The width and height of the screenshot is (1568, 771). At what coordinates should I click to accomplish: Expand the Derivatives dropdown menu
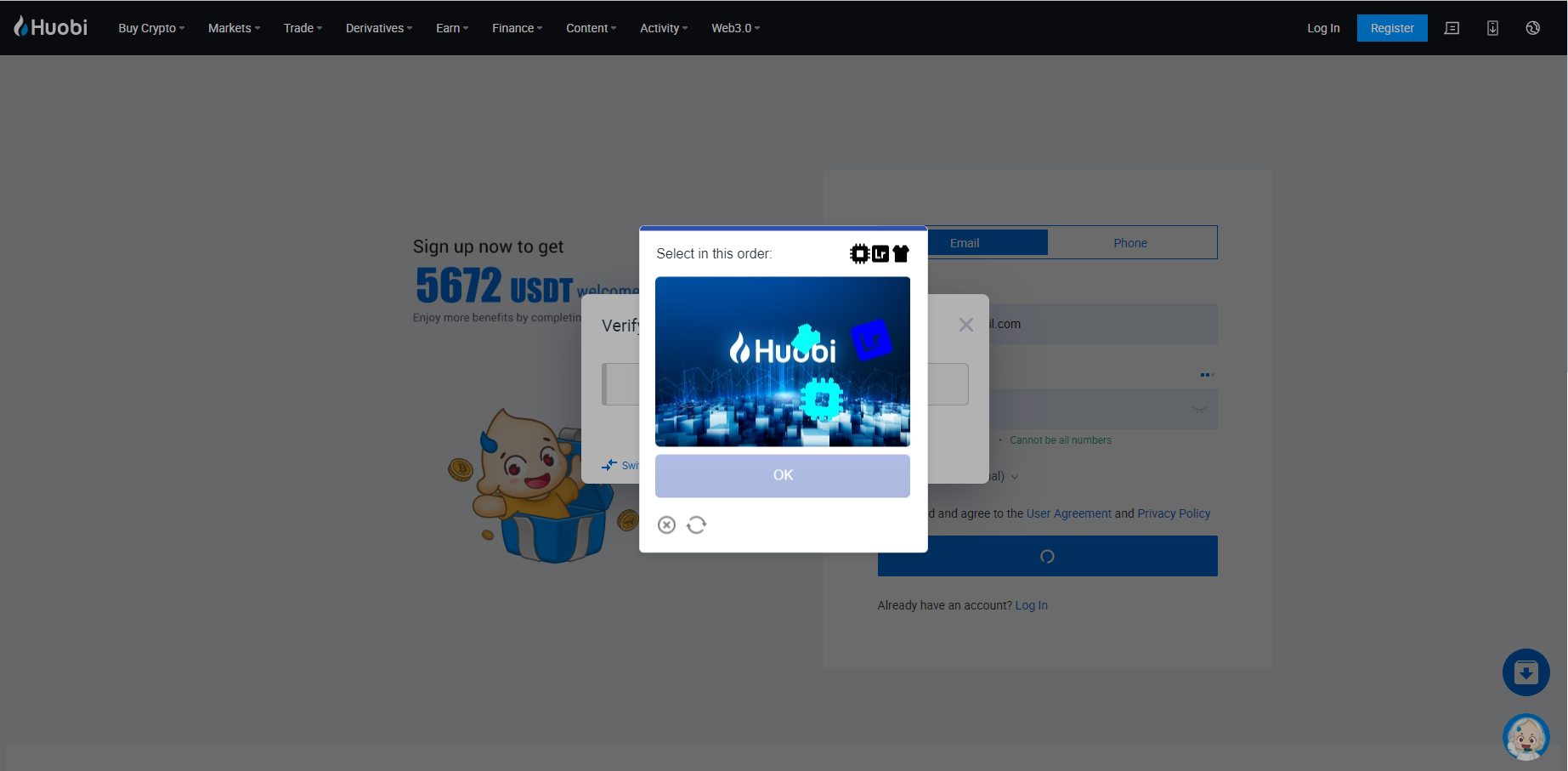click(x=379, y=28)
